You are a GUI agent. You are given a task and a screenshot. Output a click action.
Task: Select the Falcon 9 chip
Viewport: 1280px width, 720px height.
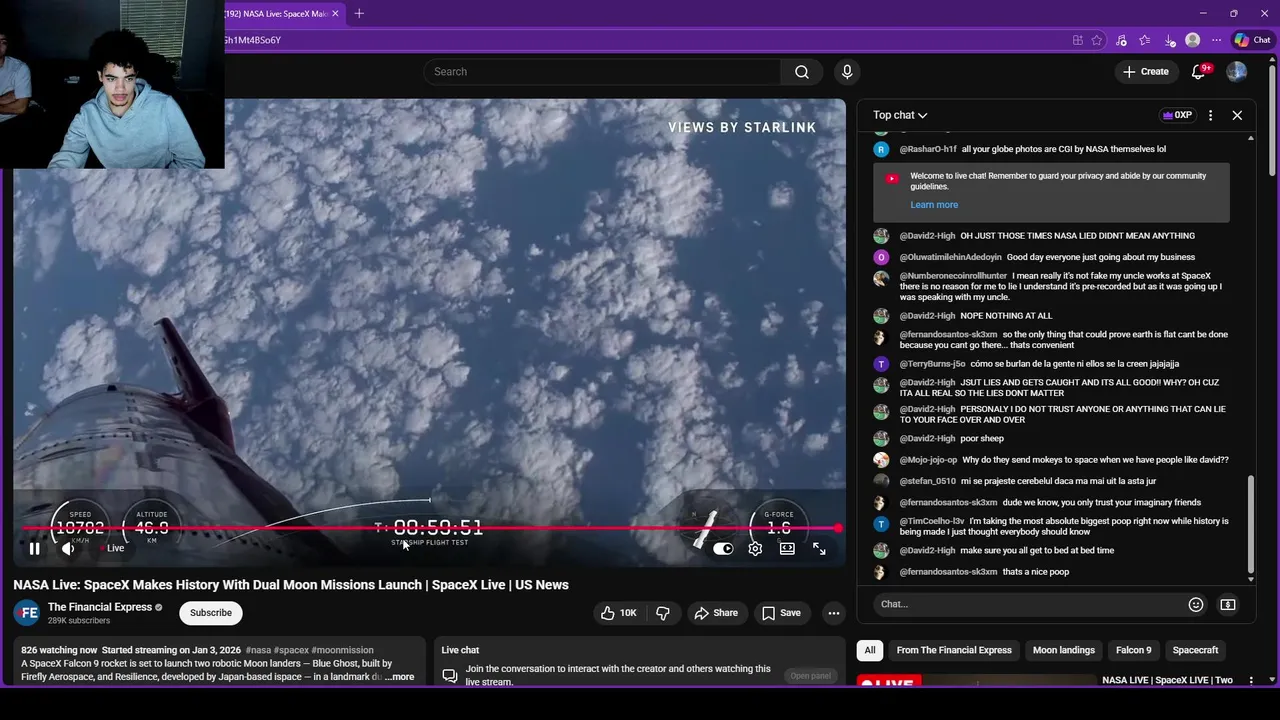coord(1134,650)
